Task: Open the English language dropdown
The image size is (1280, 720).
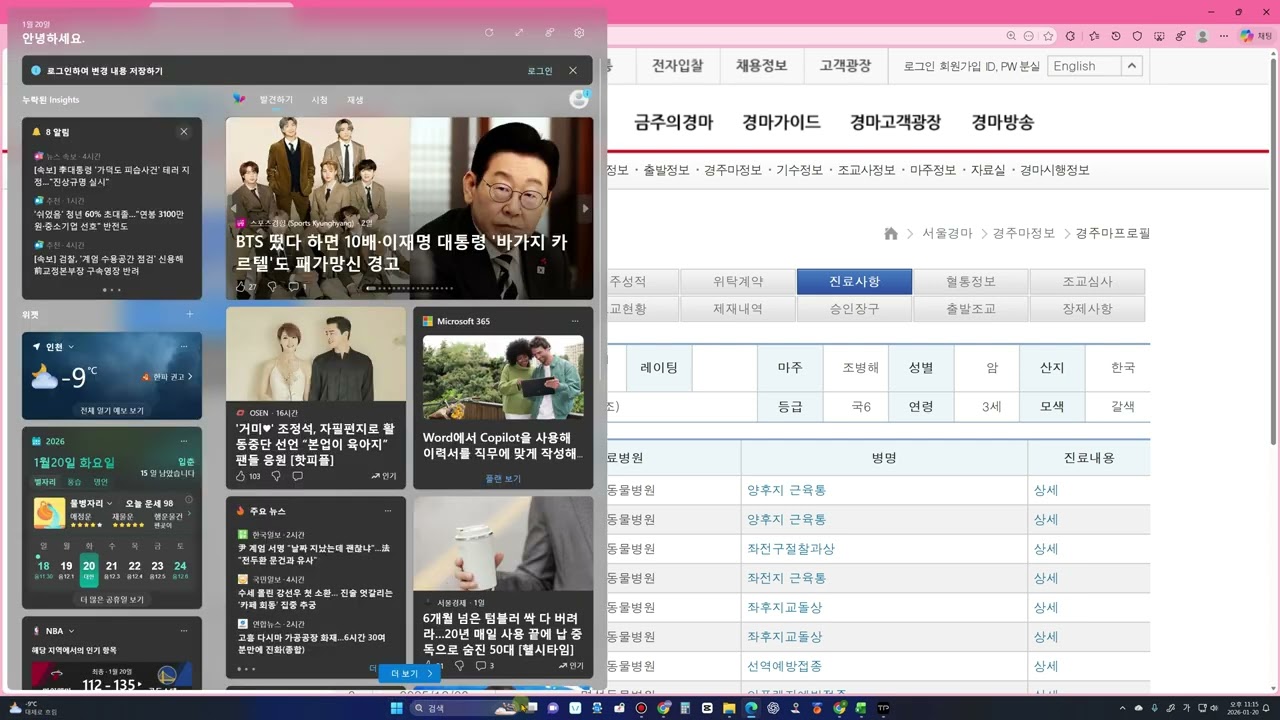Action: (1095, 66)
